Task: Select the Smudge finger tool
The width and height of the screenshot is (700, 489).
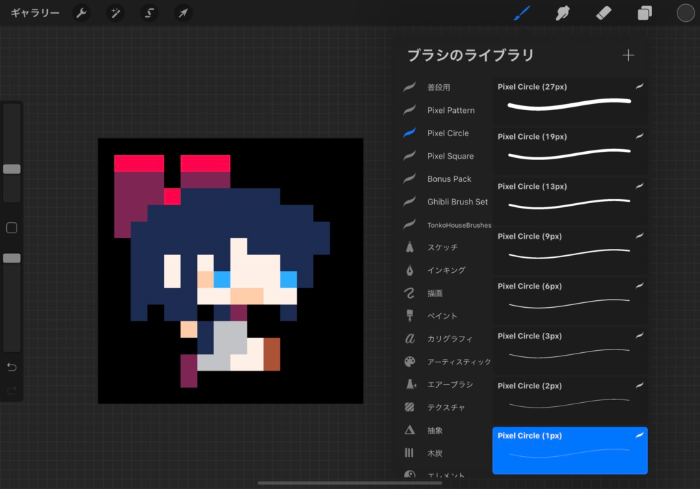Action: click(x=562, y=14)
